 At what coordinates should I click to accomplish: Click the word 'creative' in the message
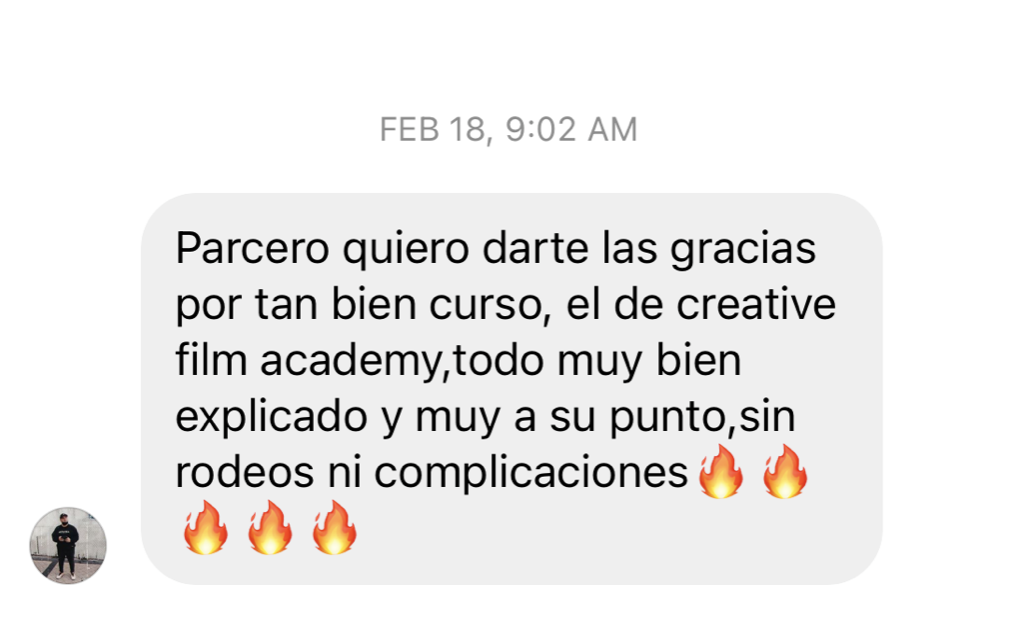tap(756, 304)
